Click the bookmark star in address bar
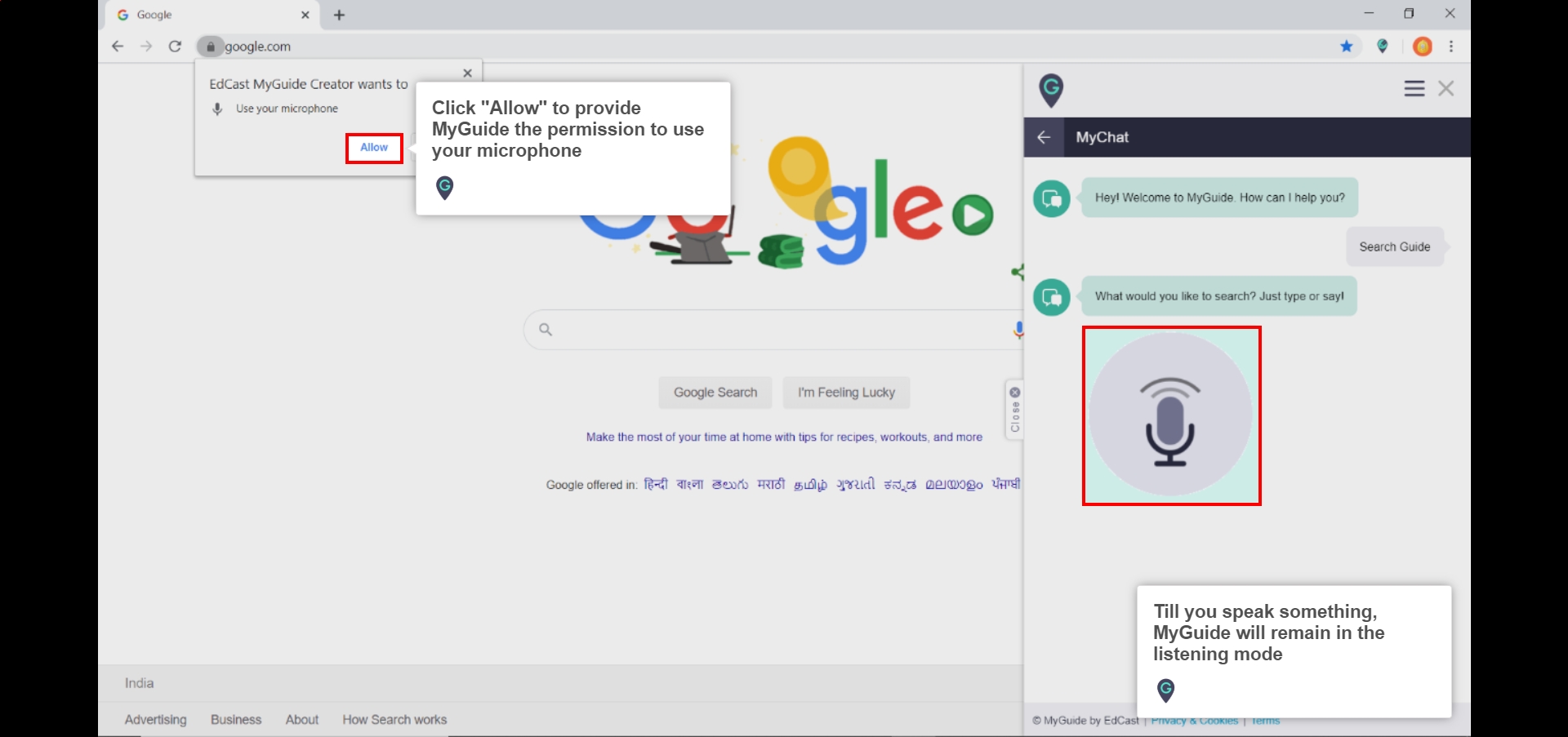This screenshot has width=1568, height=737. pyautogui.click(x=1347, y=47)
